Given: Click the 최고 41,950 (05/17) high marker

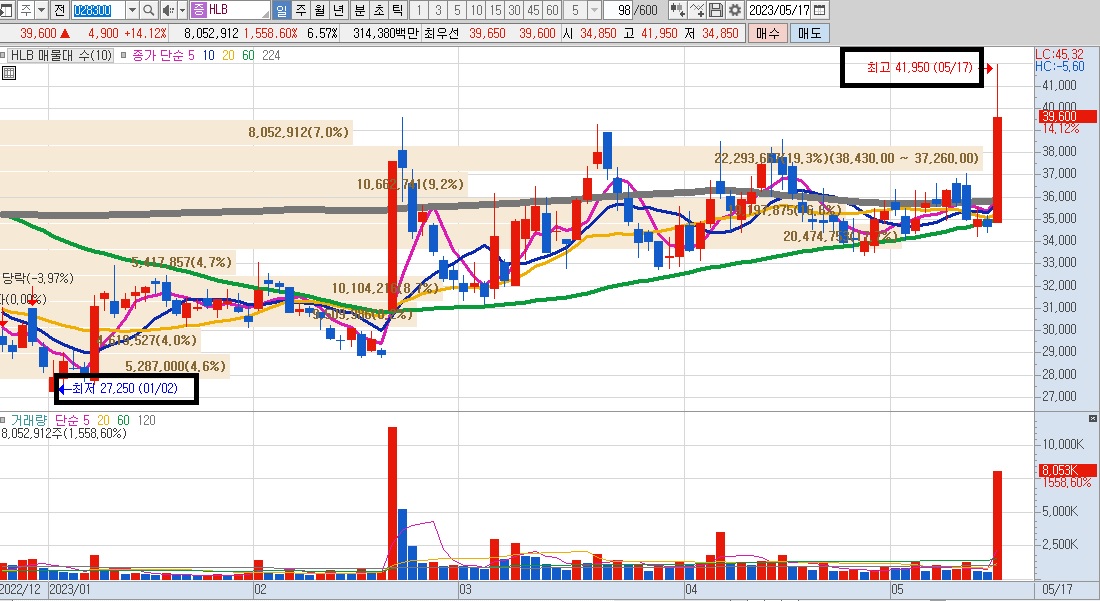Looking at the screenshot, I should point(920,67).
